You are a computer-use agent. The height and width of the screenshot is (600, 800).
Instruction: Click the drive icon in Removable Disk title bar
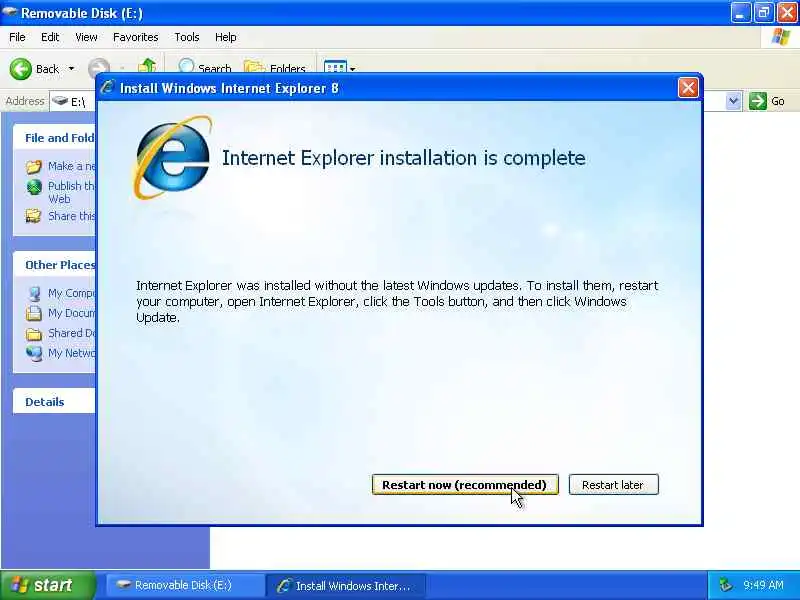click(9, 11)
